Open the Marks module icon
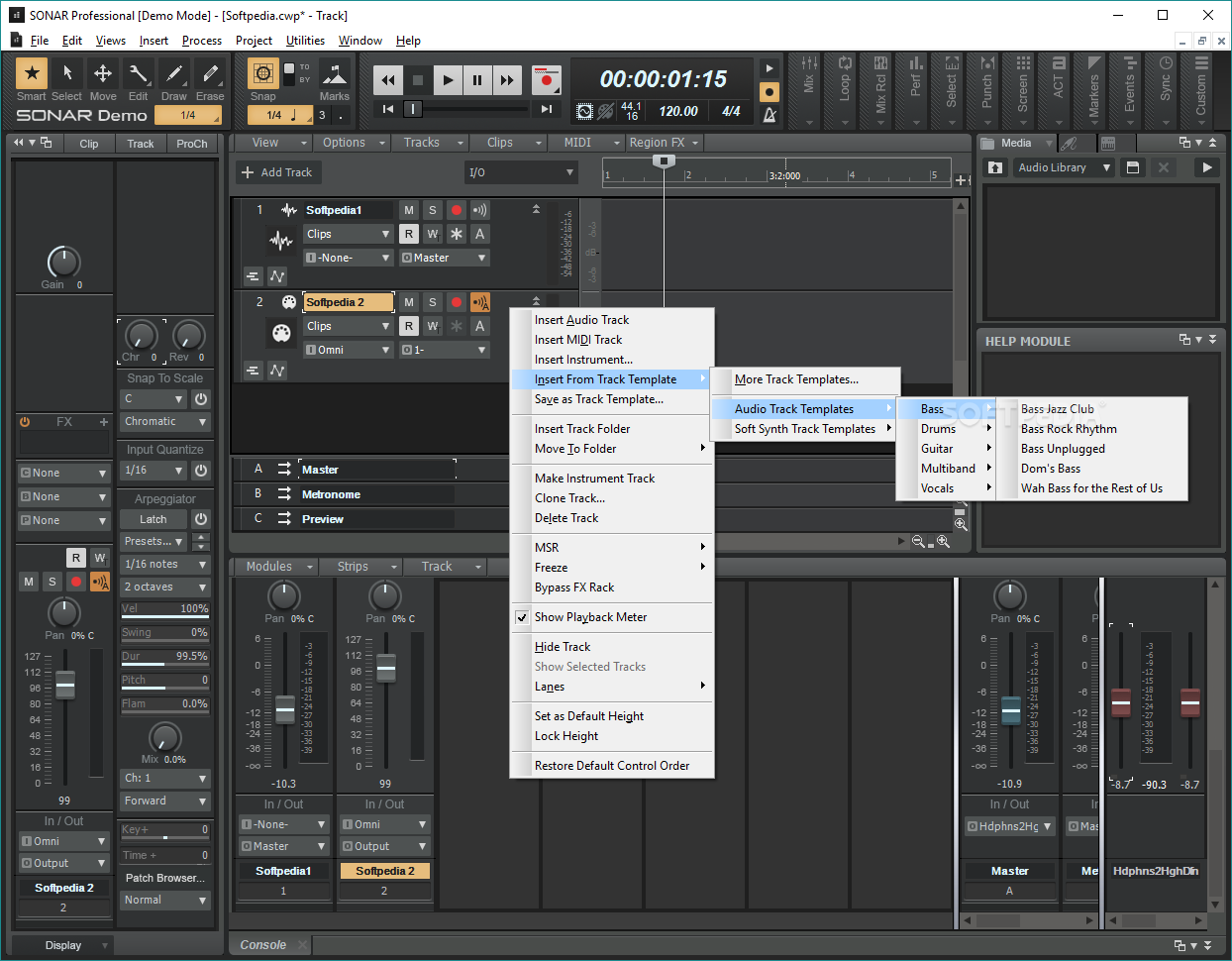Screen dimensions: 1232x961 pos(335,74)
